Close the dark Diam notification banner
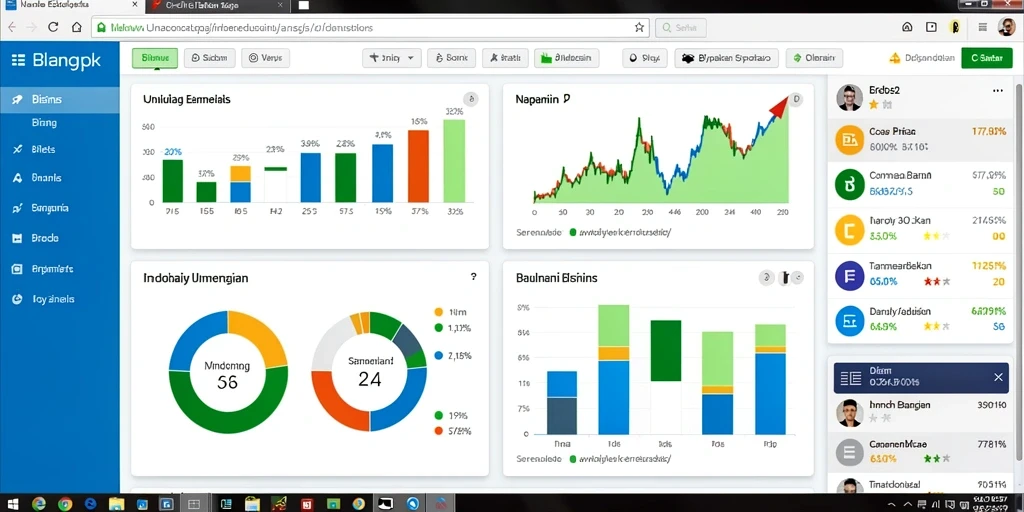The width and height of the screenshot is (1024, 512). click(x=998, y=377)
